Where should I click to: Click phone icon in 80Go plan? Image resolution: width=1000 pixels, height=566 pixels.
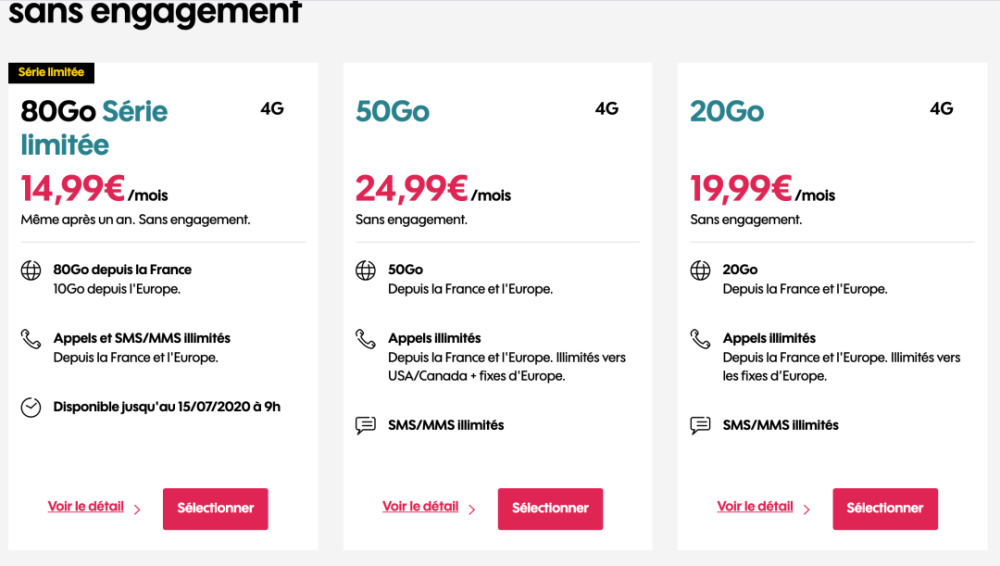[x=31, y=339]
